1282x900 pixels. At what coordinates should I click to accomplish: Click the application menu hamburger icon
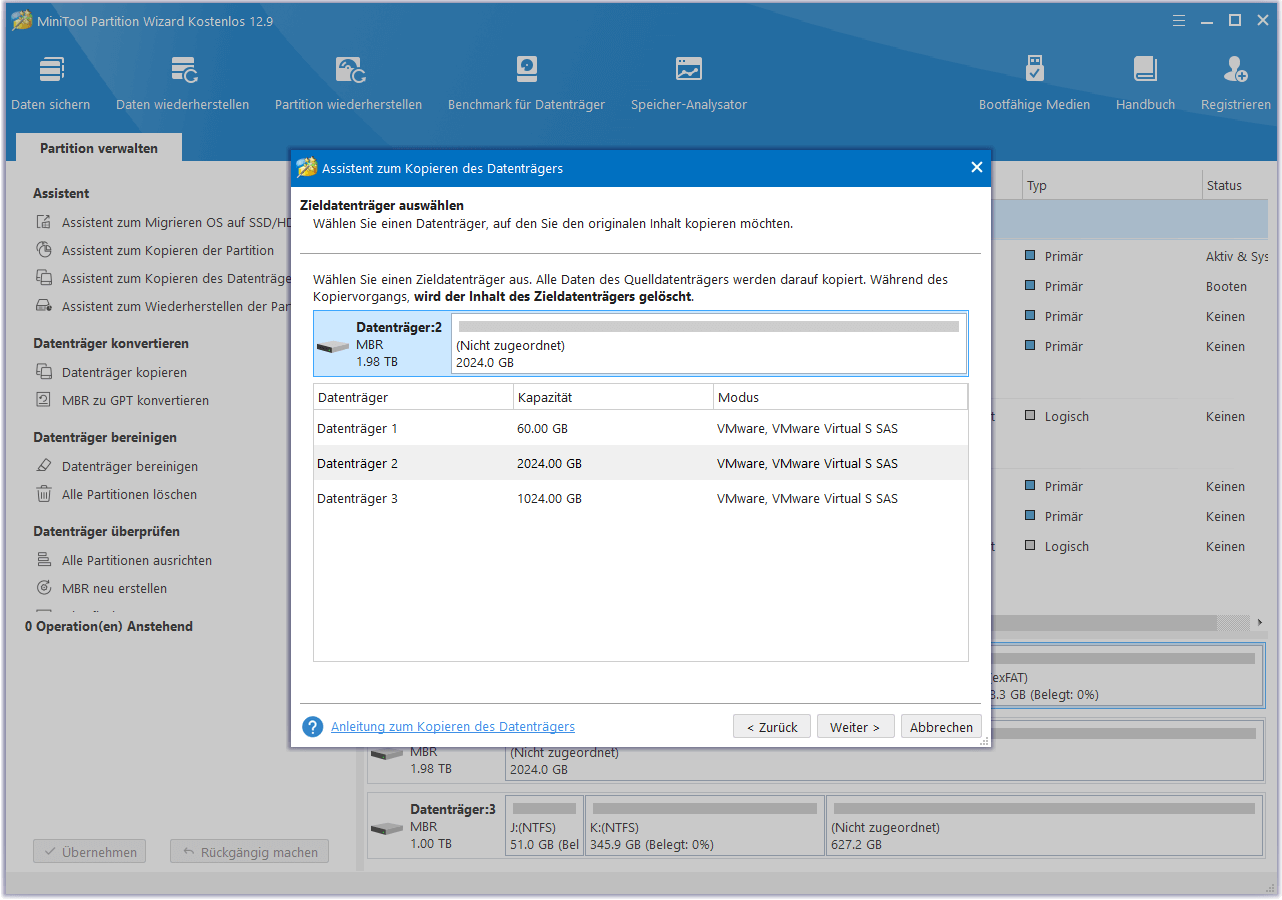tap(1179, 20)
